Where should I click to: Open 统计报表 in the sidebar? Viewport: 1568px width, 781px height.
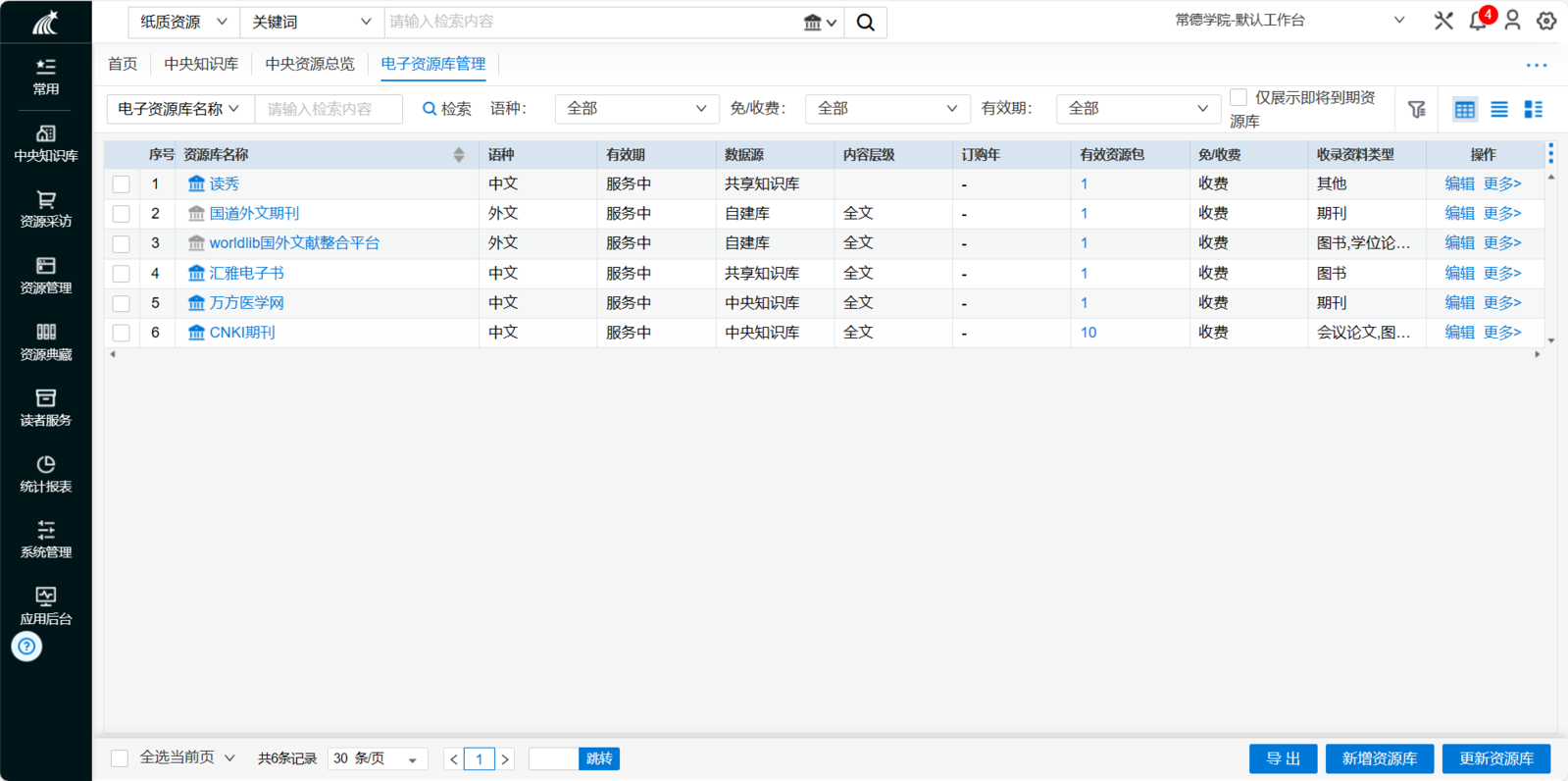coord(46,474)
